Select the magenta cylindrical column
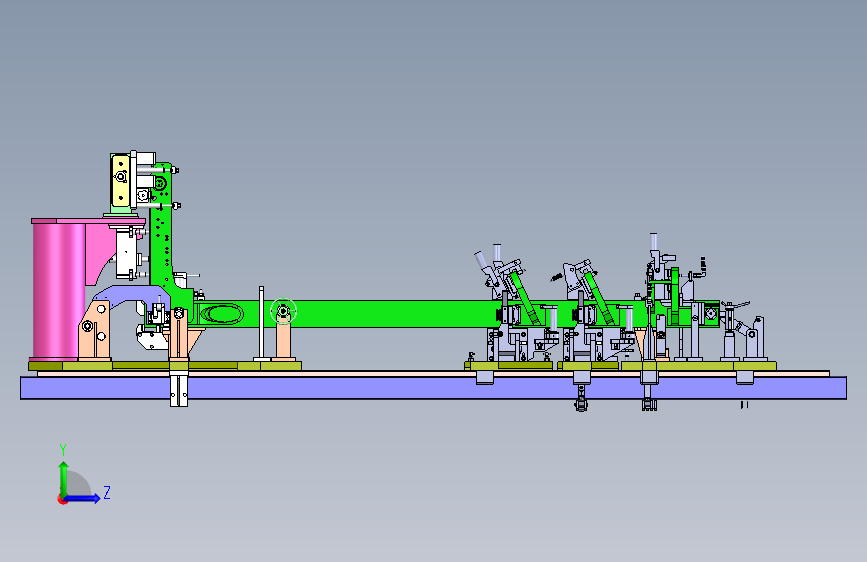 (x=58, y=289)
